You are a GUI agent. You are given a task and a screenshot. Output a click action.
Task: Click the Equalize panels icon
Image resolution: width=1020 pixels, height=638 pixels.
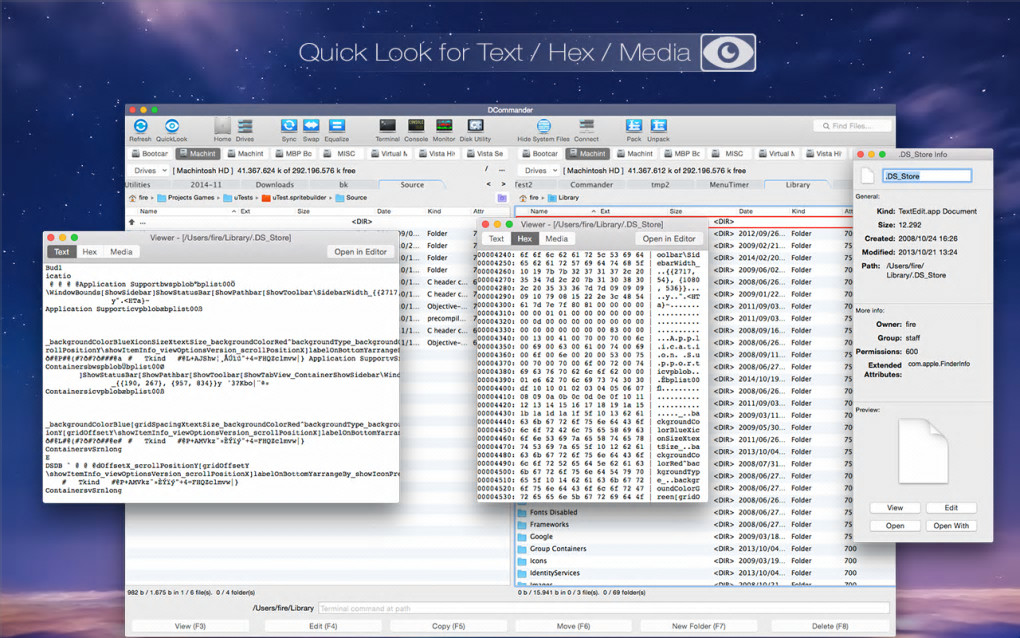coord(336,126)
